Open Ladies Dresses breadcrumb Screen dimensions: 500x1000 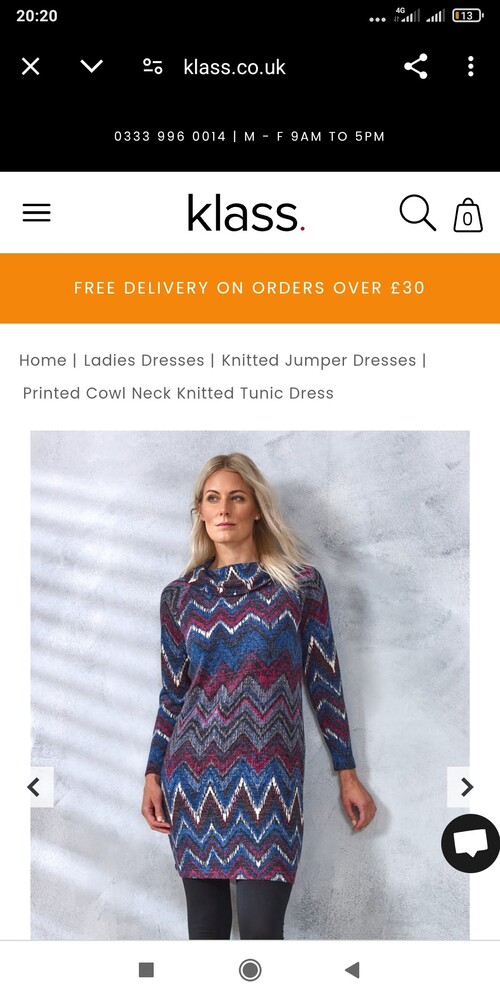(144, 360)
